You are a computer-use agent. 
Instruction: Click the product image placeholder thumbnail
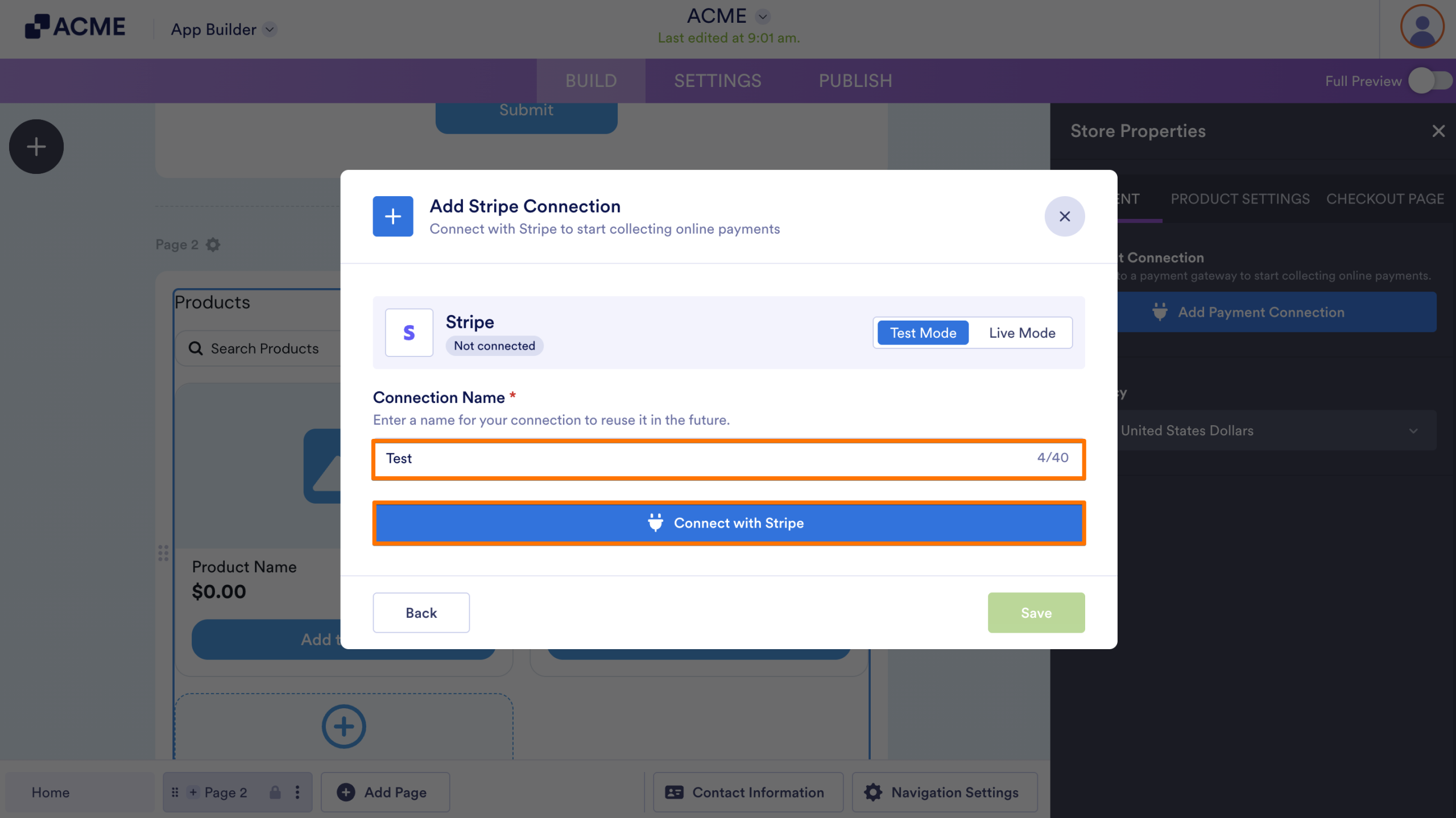click(x=322, y=466)
